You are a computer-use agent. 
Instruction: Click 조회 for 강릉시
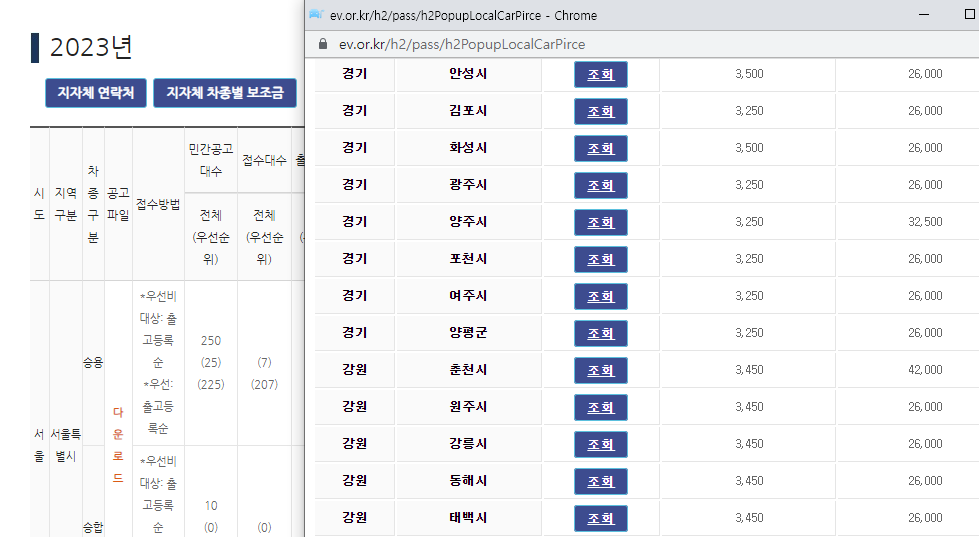coord(601,444)
